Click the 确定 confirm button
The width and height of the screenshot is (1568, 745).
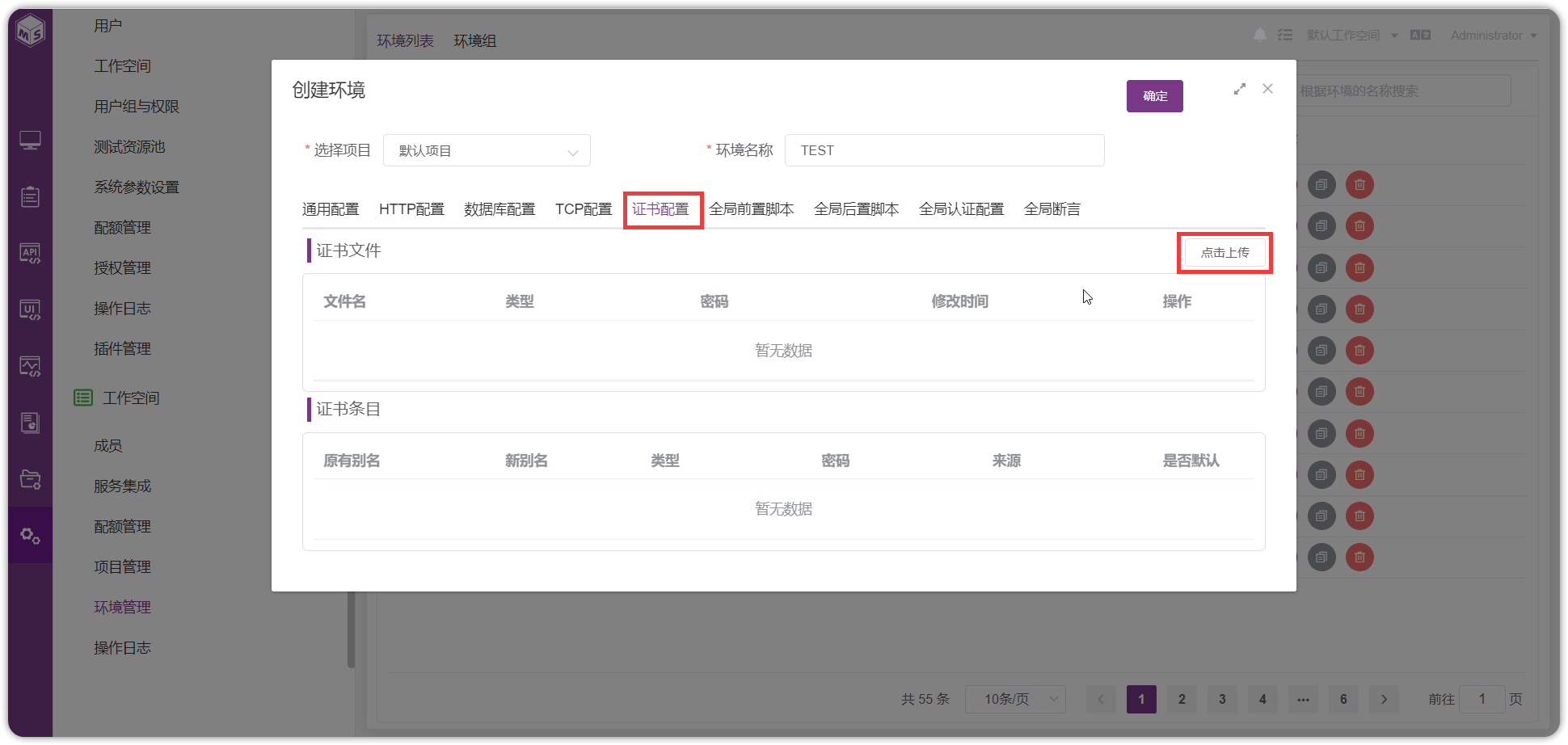pyautogui.click(x=1155, y=96)
